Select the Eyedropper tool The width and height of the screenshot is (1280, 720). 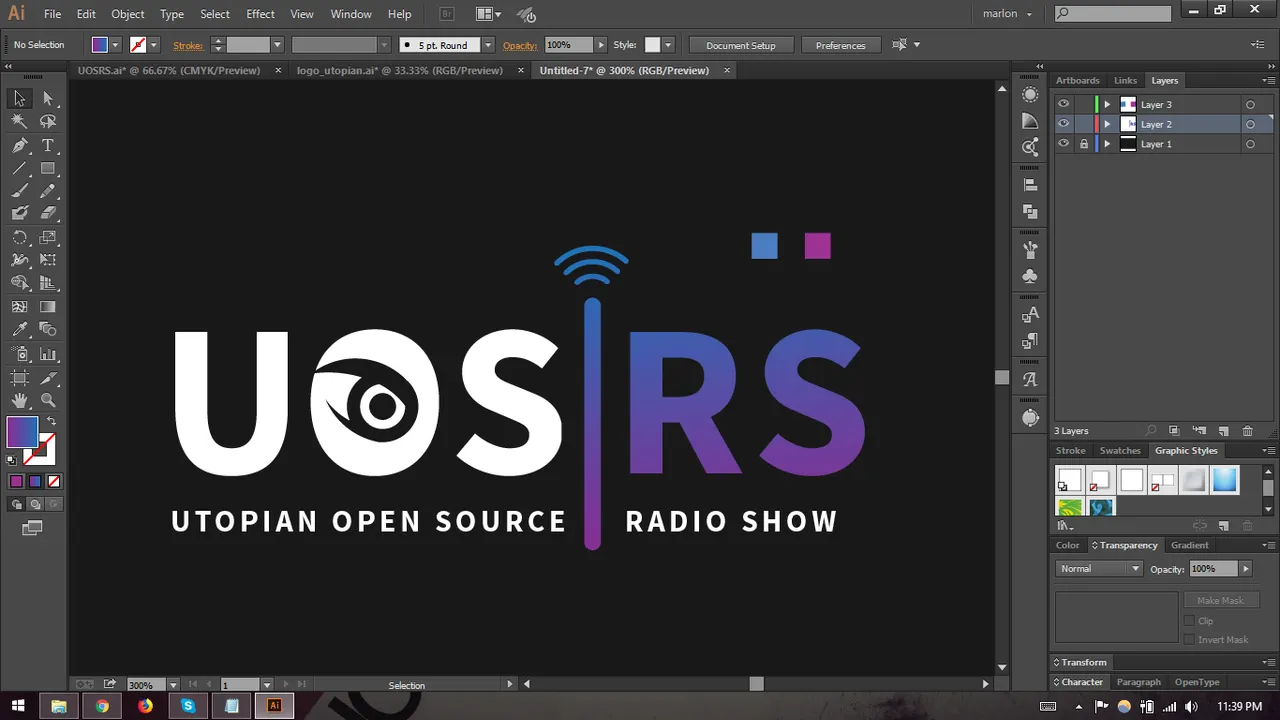coord(19,330)
